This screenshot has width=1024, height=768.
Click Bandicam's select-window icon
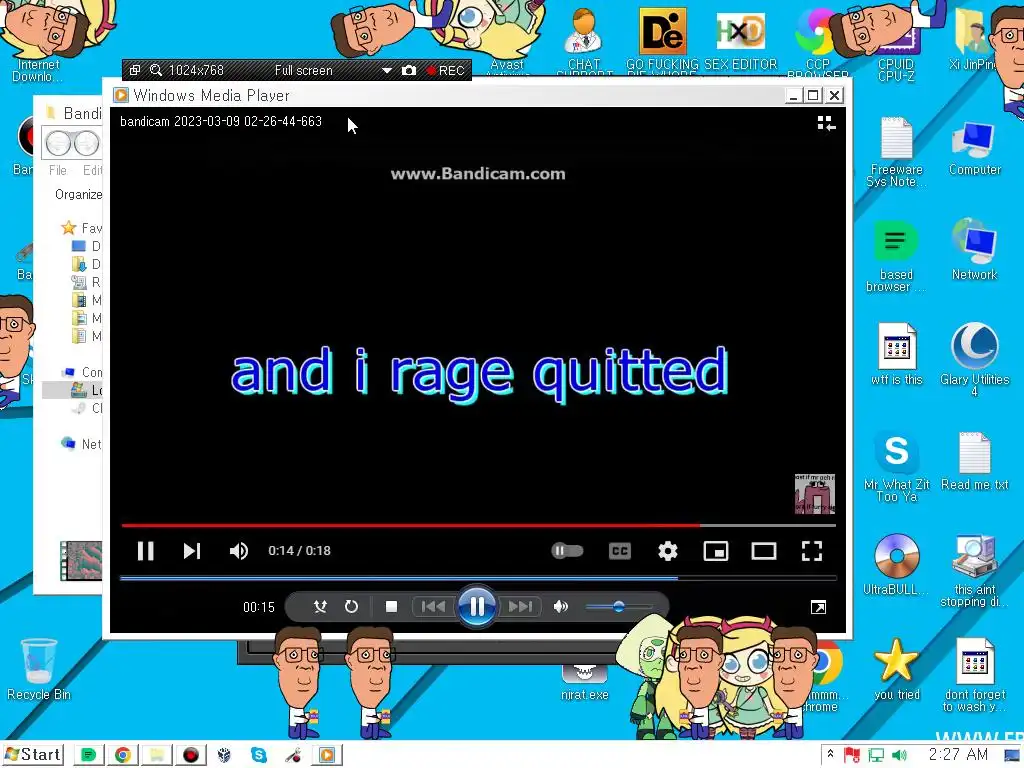tap(135, 70)
